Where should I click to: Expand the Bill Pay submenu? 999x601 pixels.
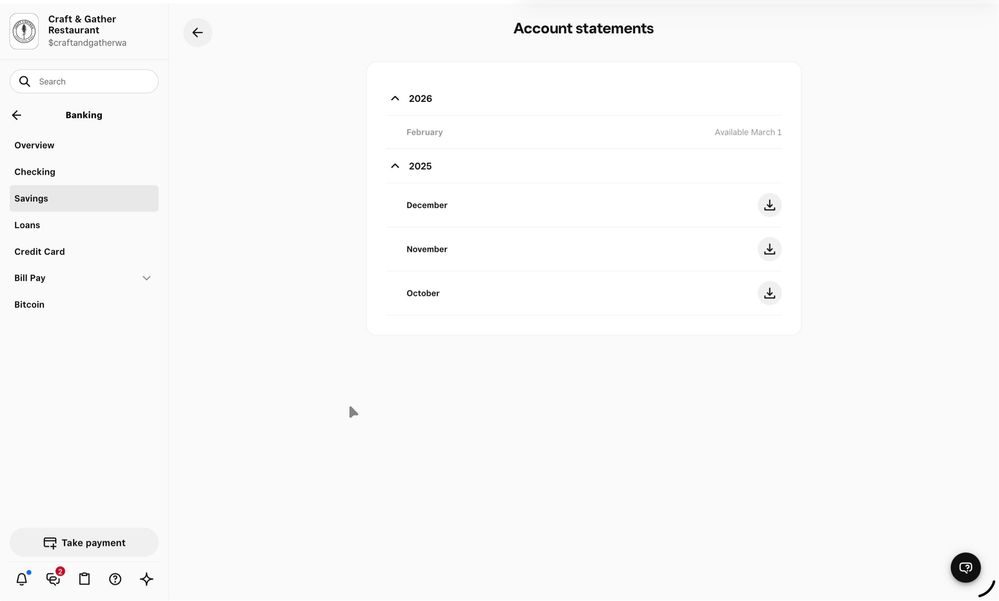click(x=146, y=278)
